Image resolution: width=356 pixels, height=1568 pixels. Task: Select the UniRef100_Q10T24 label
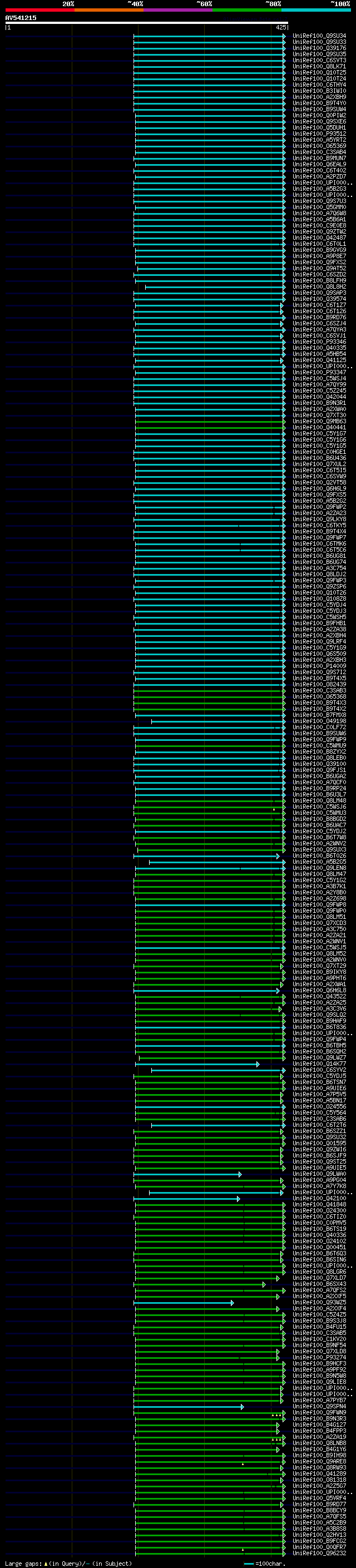pyautogui.click(x=319, y=78)
